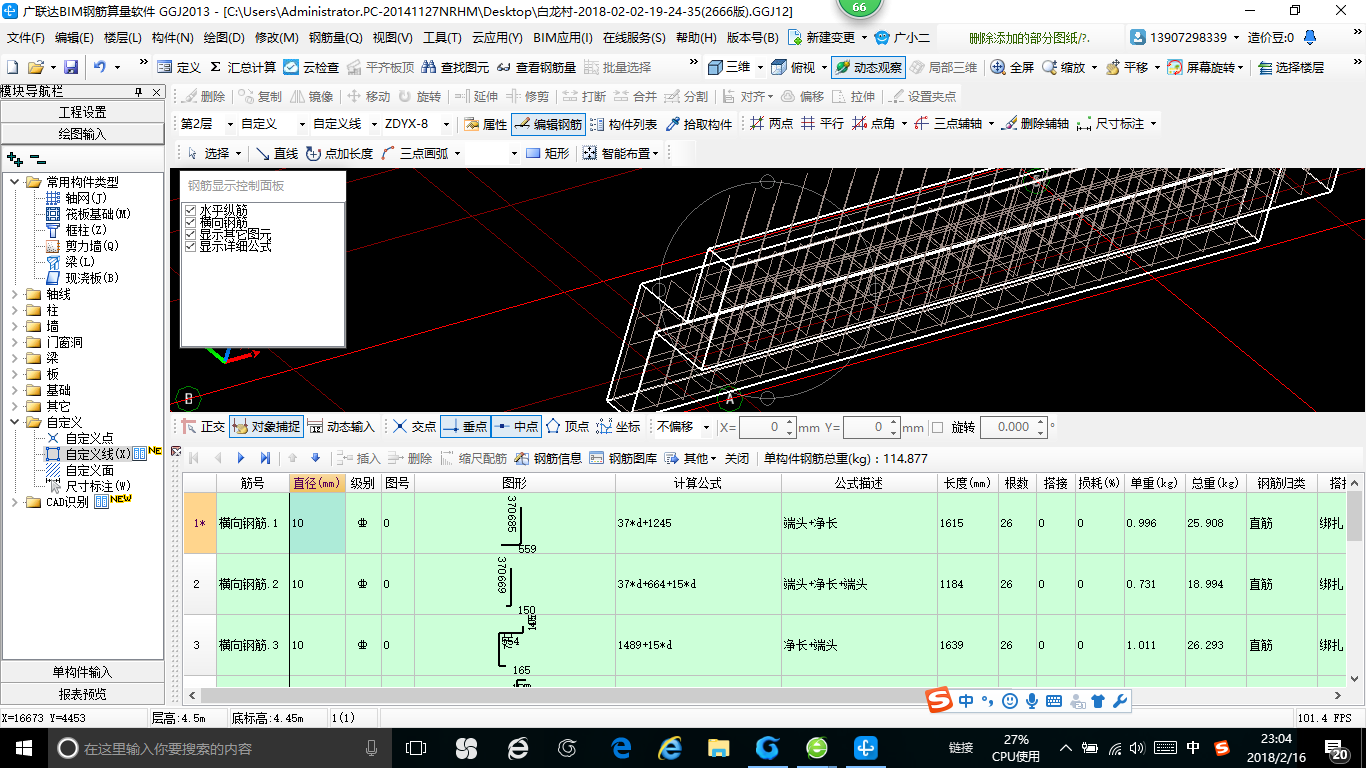The image size is (1366, 768).
Task: Click 关闭 to close rebar editor
Action: pos(737,458)
